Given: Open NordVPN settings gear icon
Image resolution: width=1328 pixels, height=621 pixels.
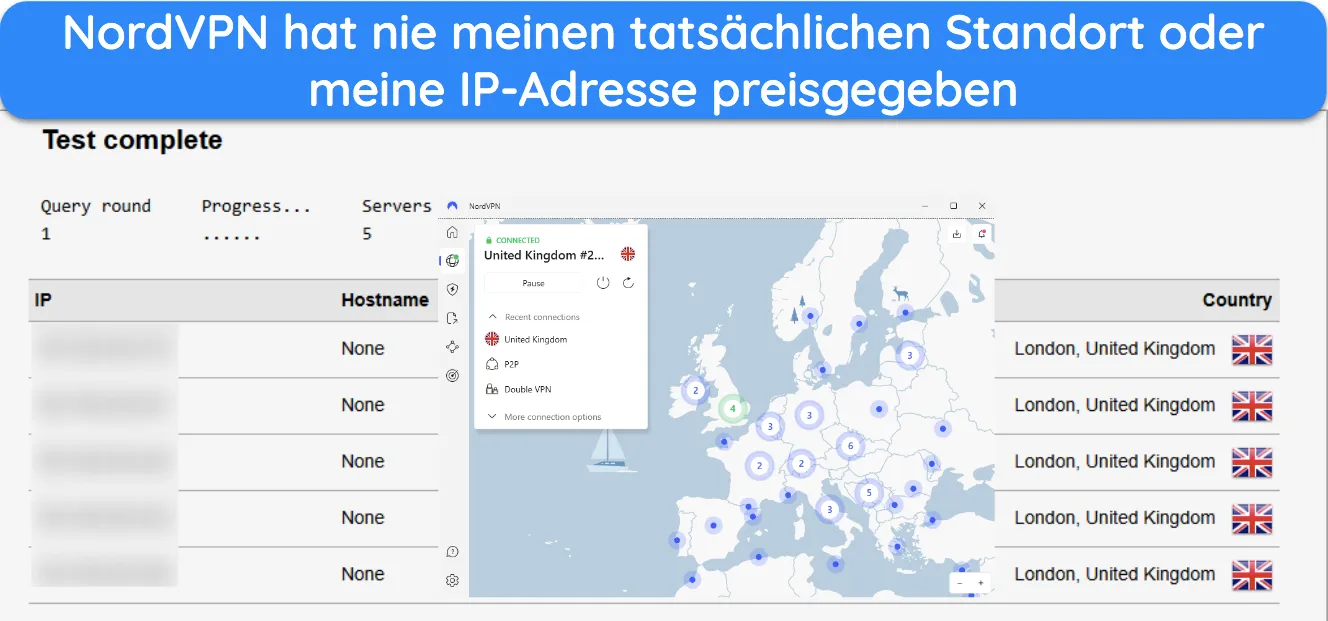Looking at the screenshot, I should pos(452,580).
